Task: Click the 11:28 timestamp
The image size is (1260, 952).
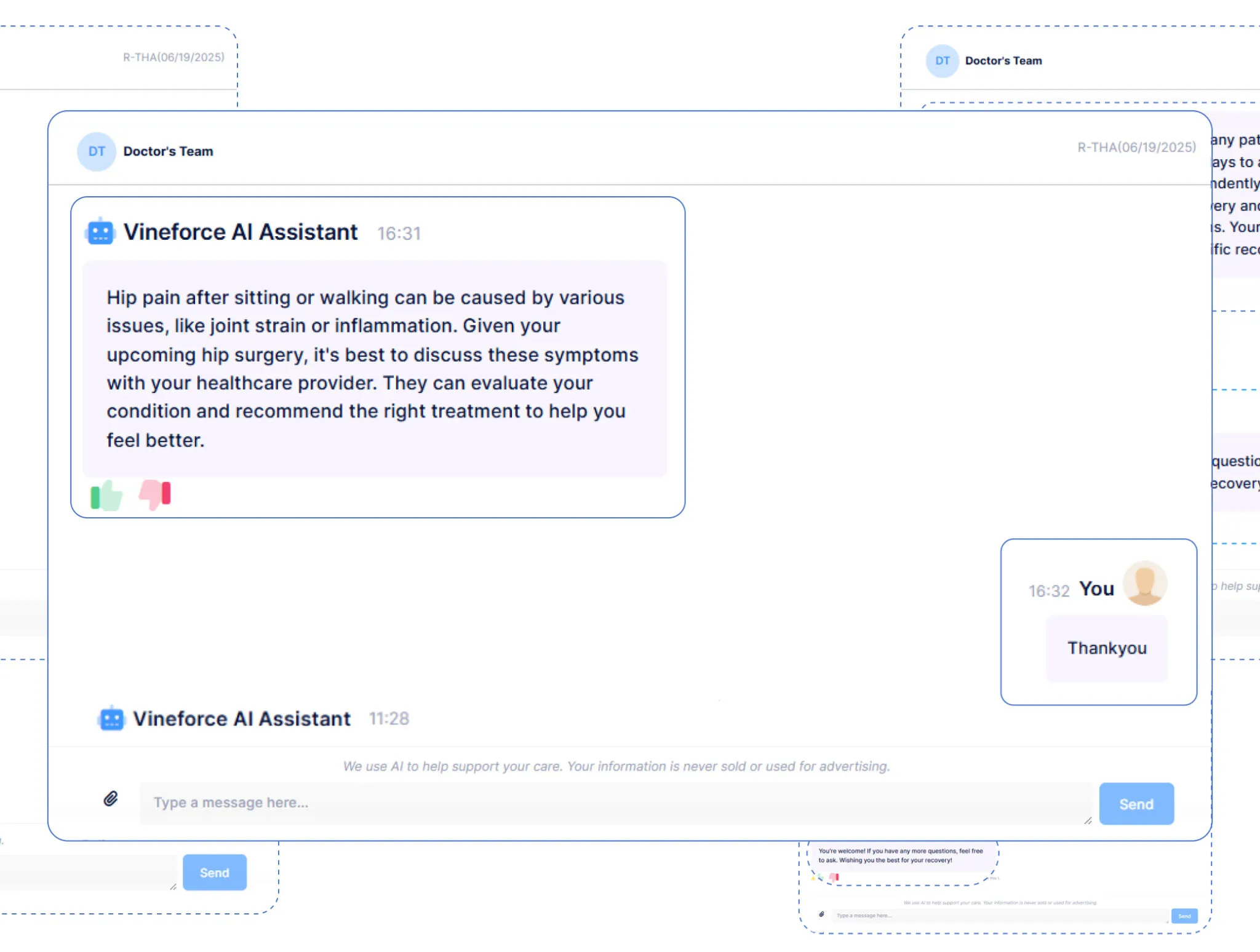Action: click(389, 718)
